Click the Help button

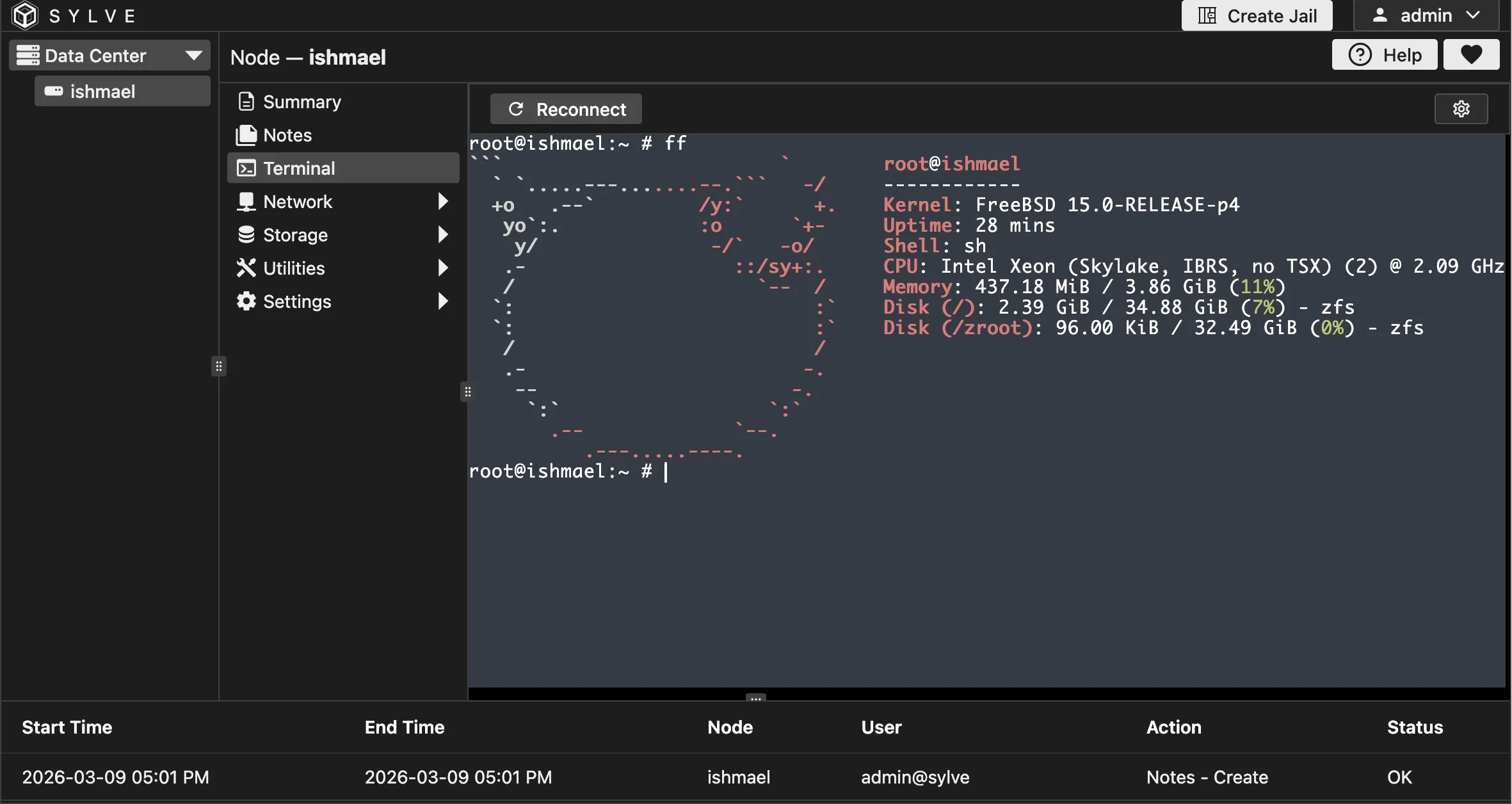(x=1383, y=54)
